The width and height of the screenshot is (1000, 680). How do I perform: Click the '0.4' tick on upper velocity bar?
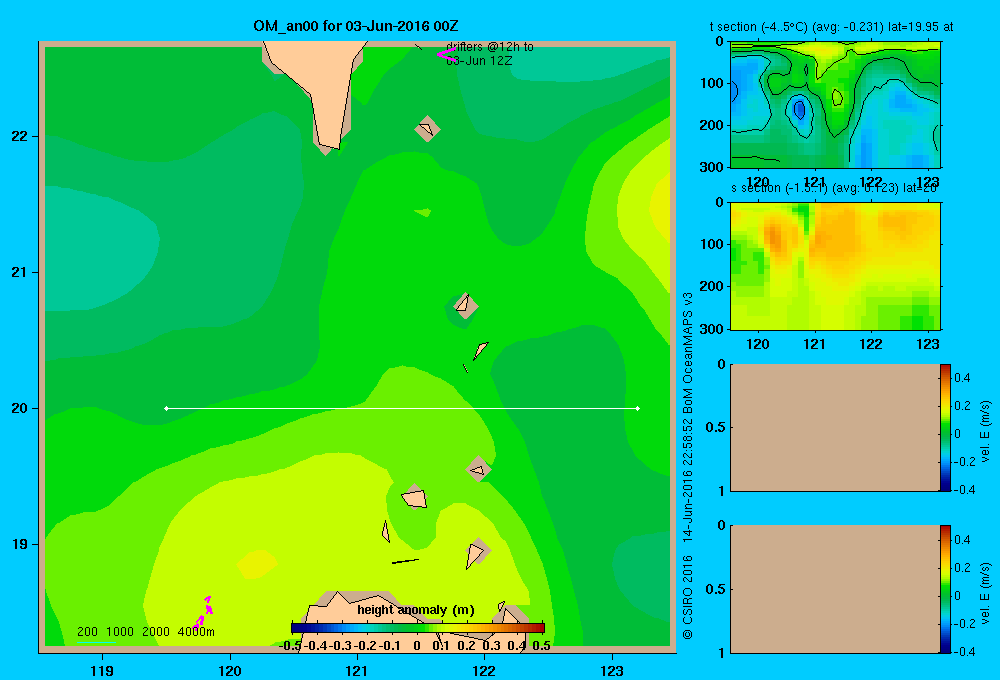(962, 378)
